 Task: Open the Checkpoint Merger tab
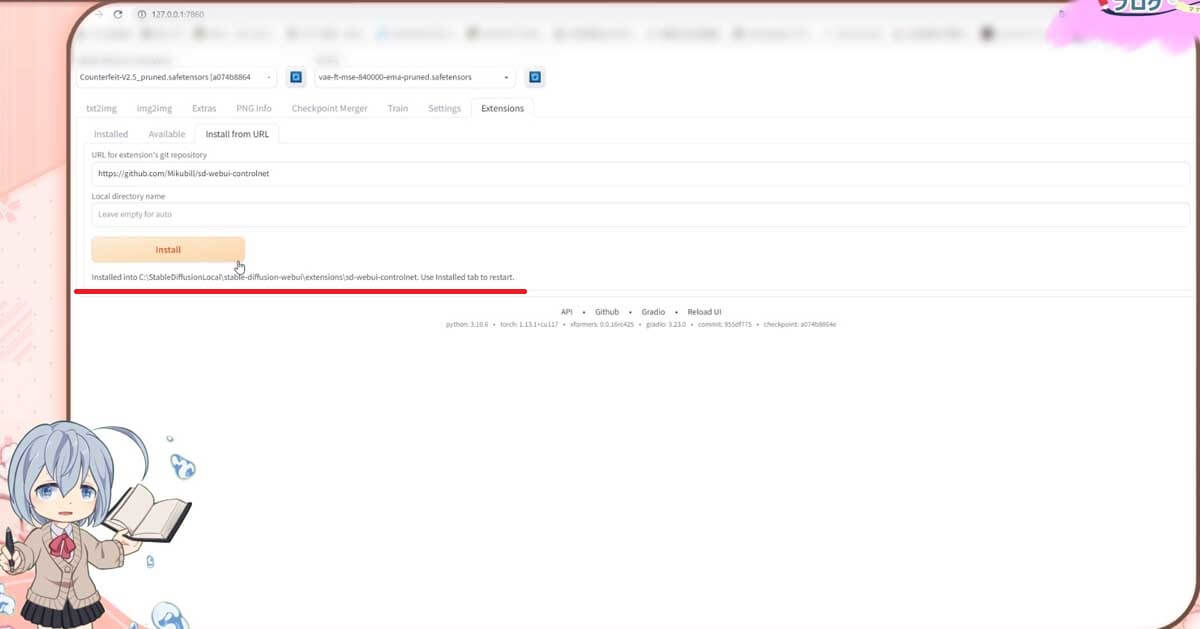point(329,108)
